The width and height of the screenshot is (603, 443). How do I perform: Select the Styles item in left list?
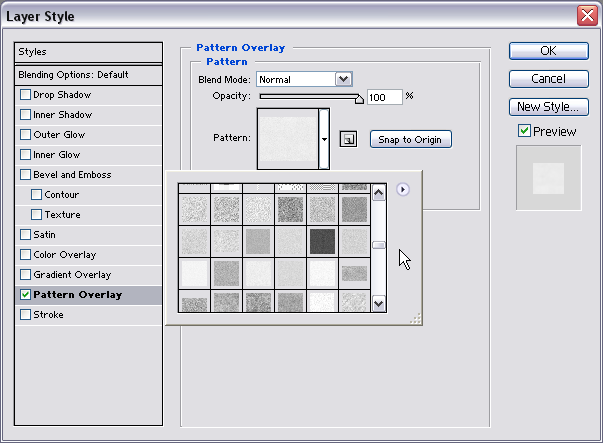point(88,52)
